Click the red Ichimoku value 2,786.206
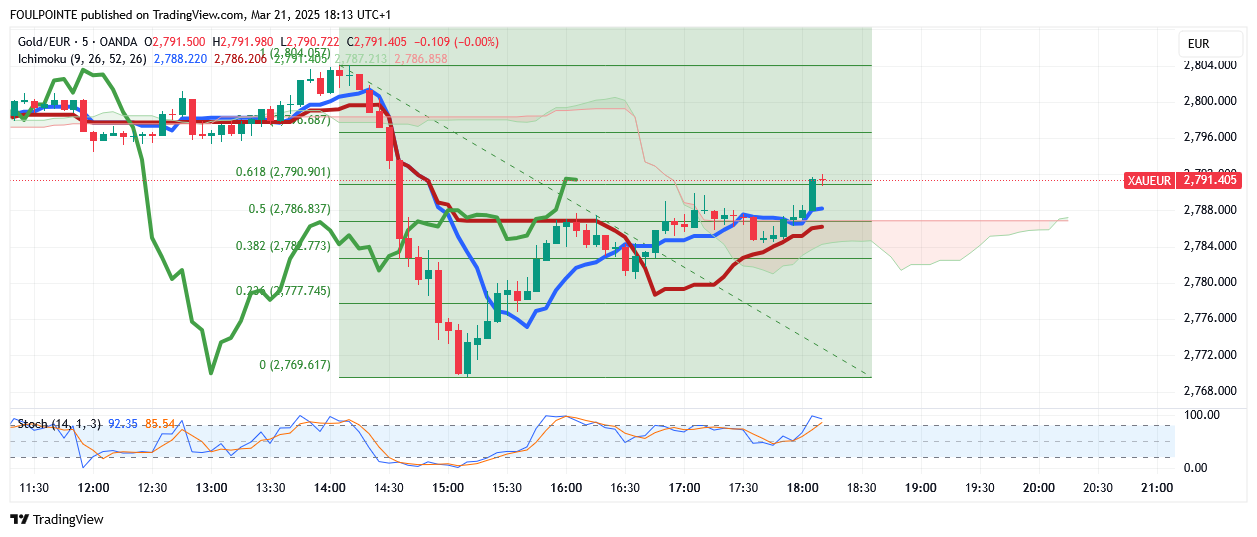Viewport: 1257px width, 537px height. pyautogui.click(x=239, y=59)
